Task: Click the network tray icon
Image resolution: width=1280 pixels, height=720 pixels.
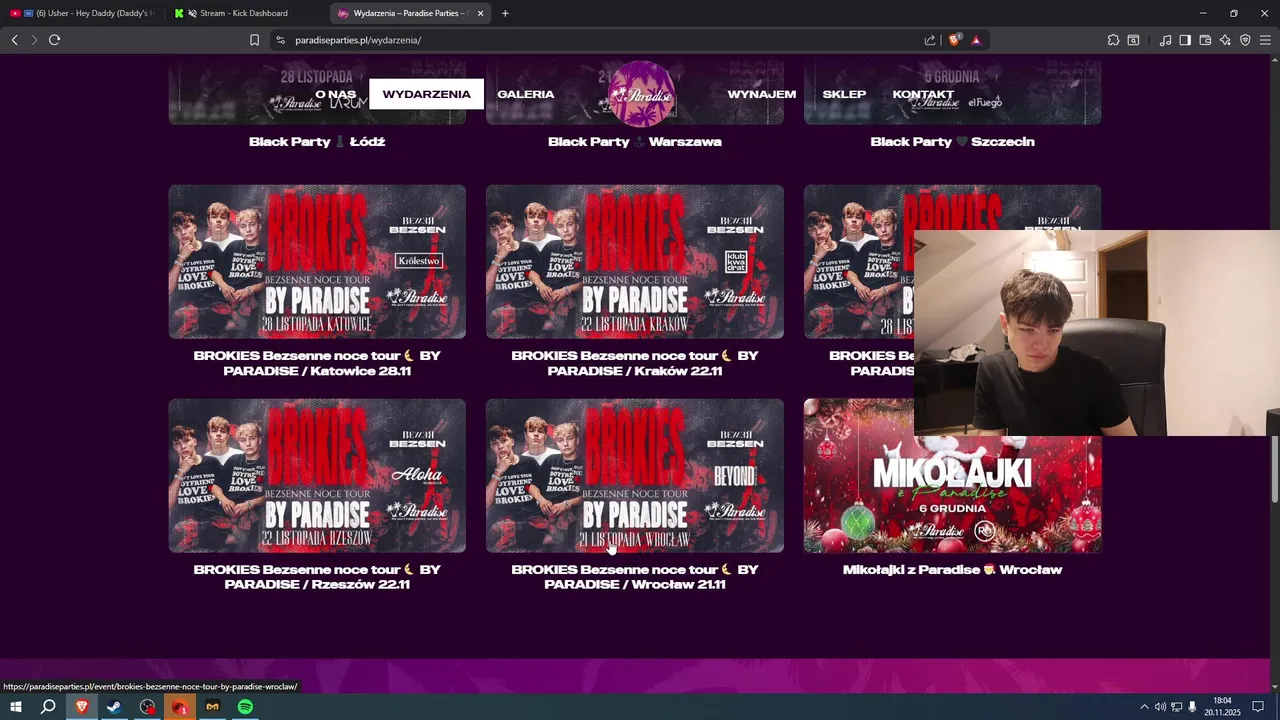Action: (x=1177, y=707)
